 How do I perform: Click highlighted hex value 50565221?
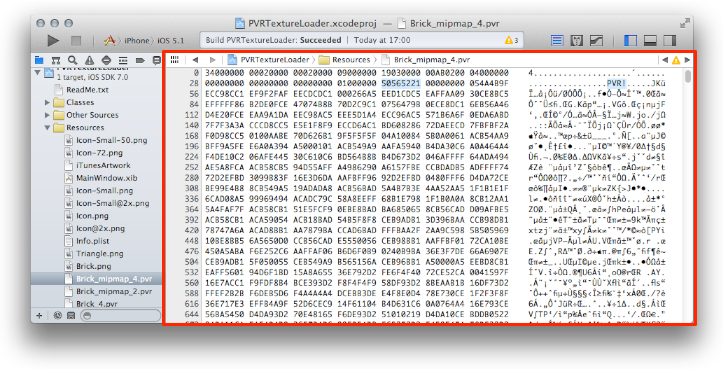click(401, 83)
